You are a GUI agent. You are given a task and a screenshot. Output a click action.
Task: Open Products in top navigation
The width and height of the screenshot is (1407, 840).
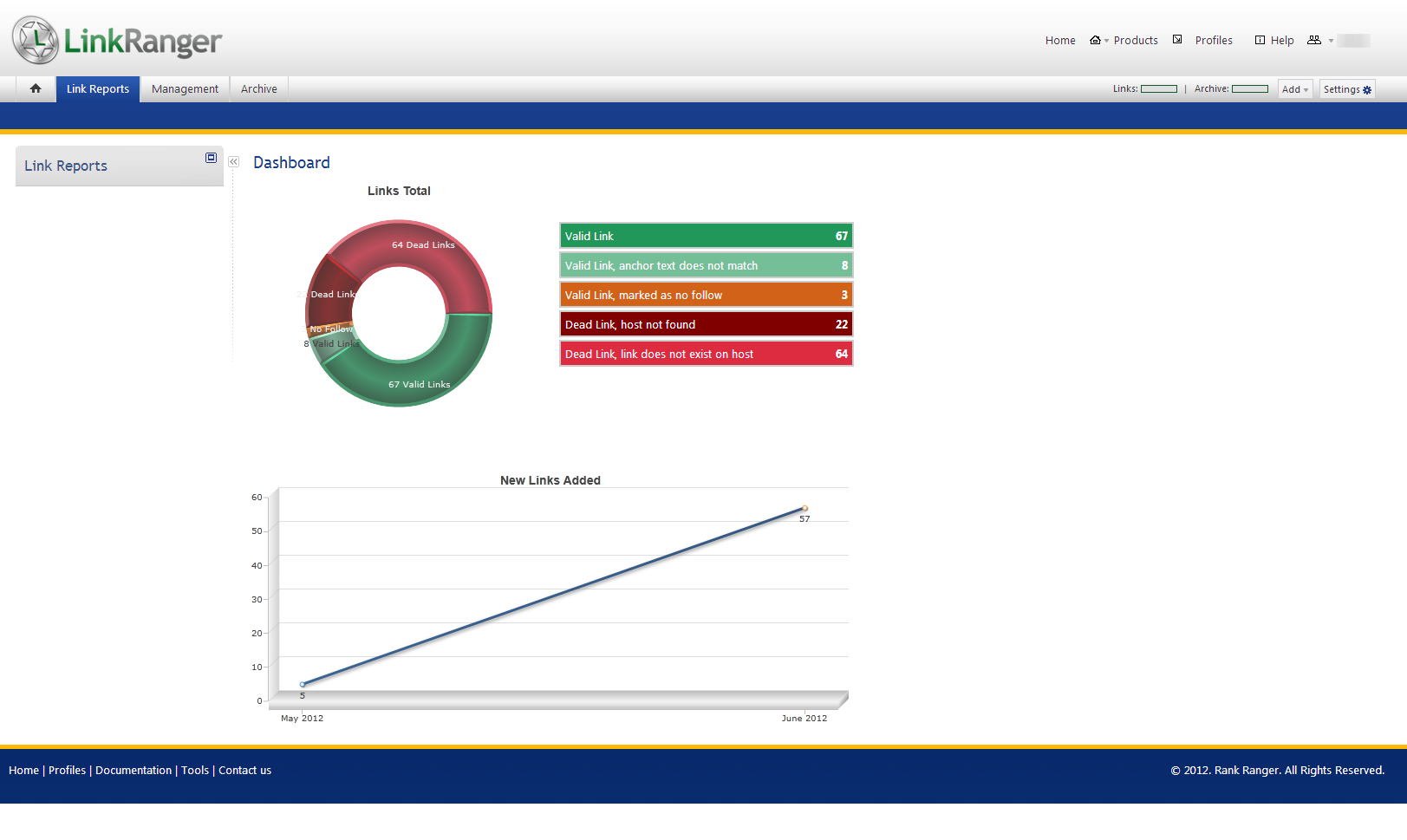coord(1136,40)
